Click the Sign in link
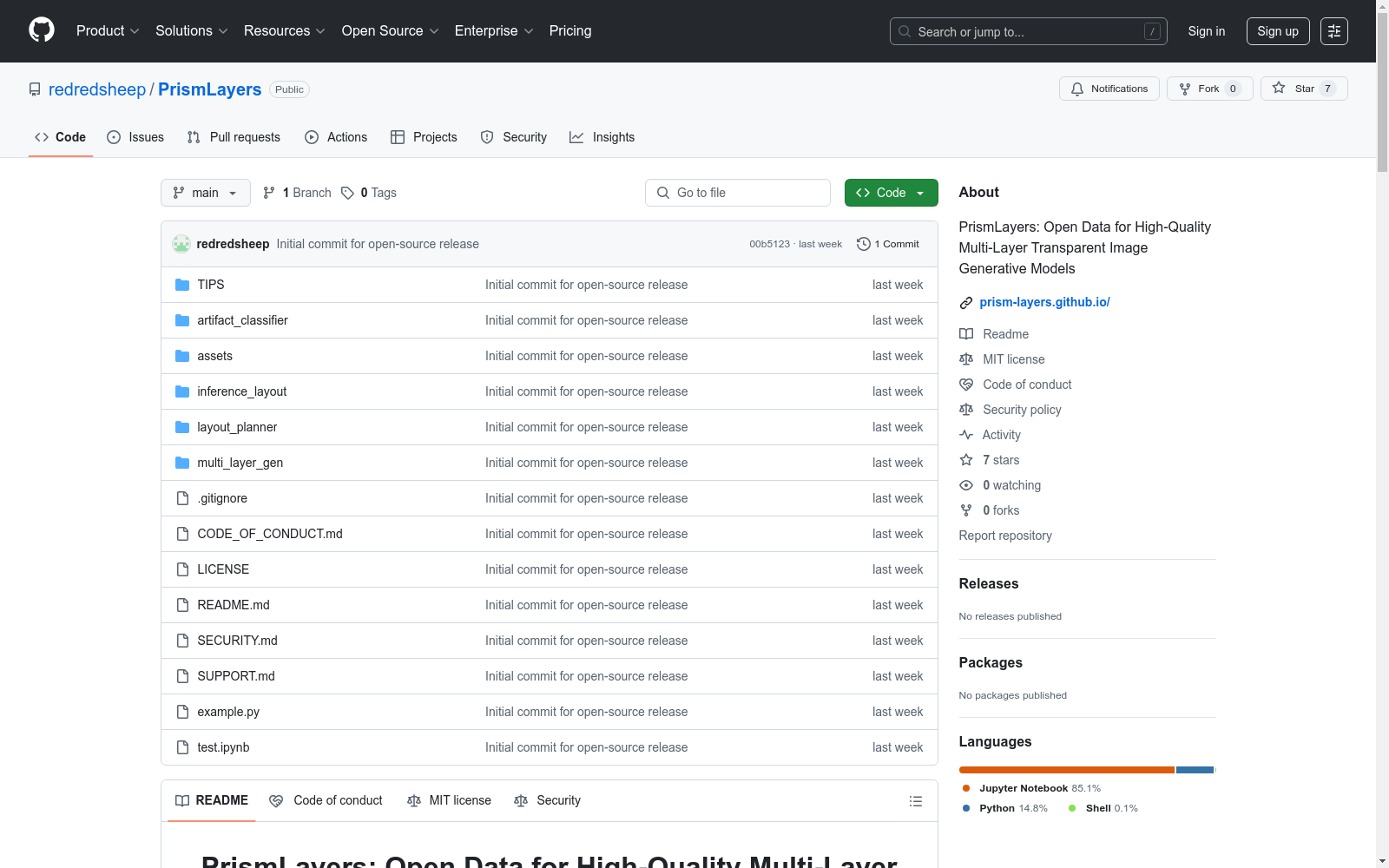Screen dimensions: 1389x868 click(x=1207, y=31)
